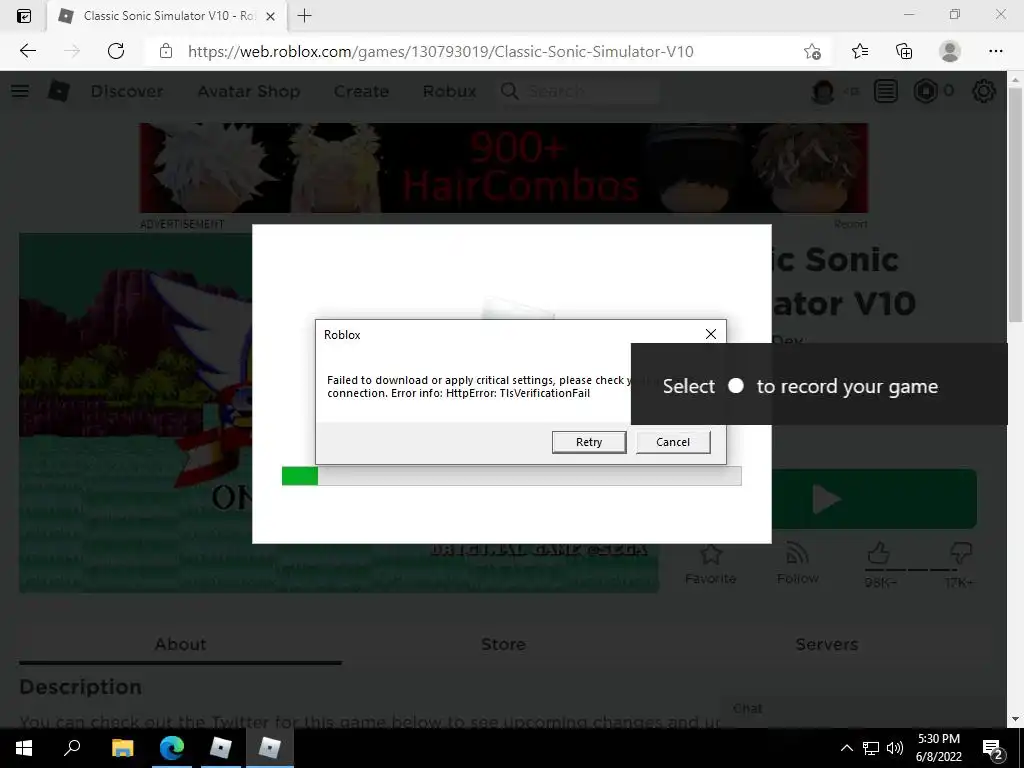Go back using the browser back arrow
The image size is (1024, 768).
(27, 51)
